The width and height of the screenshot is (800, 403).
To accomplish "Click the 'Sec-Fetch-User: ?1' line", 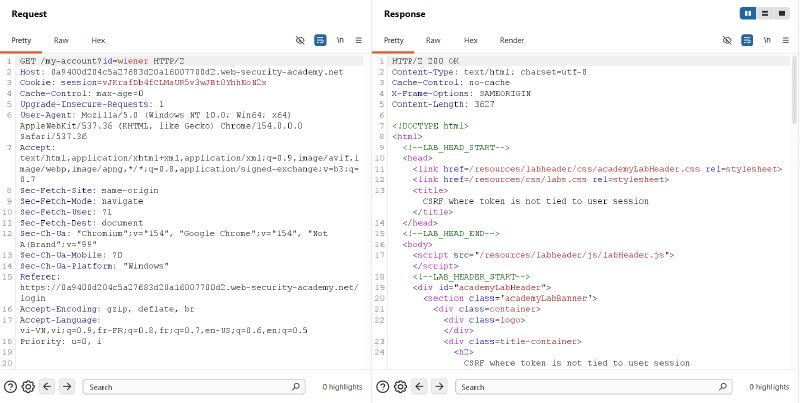I will click(x=66, y=212).
